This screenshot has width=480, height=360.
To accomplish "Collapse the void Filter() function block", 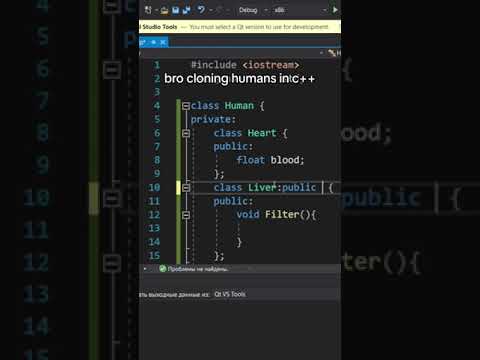I will point(186,215).
